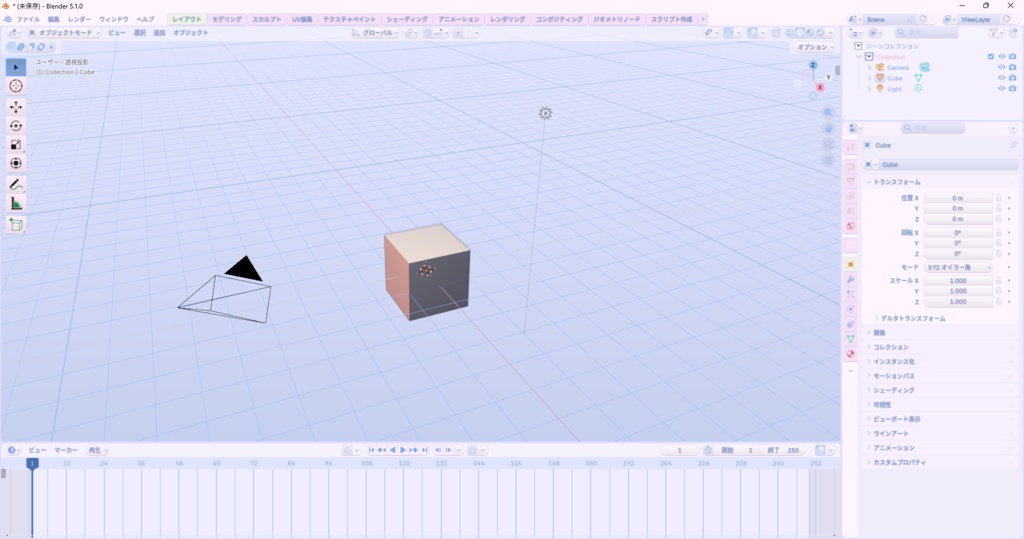The height and width of the screenshot is (539, 1024).
Task: Expand the デルタトランスフォーム panel
Action: tap(910, 318)
